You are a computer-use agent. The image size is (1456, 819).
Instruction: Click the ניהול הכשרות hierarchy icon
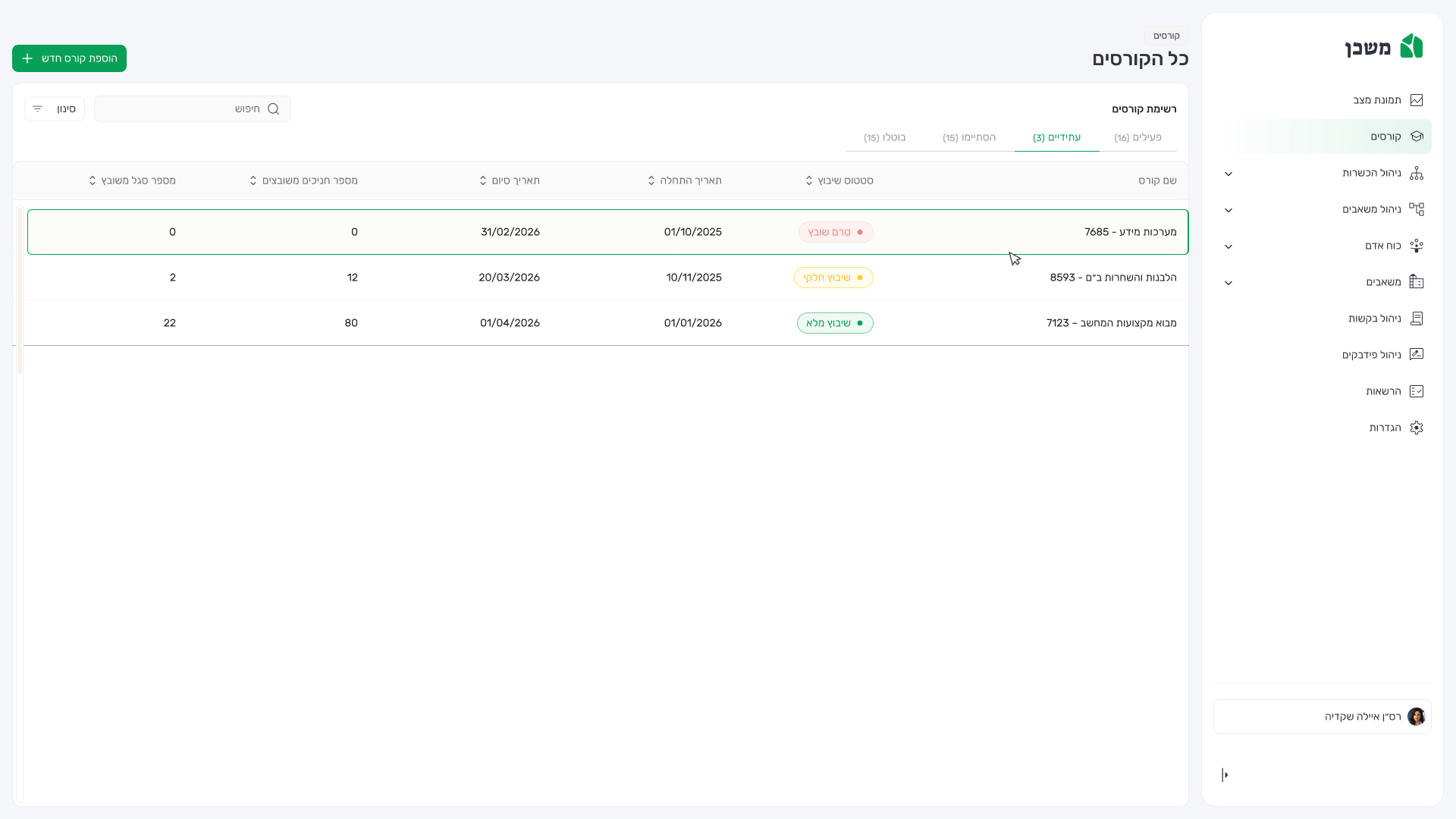(1416, 173)
